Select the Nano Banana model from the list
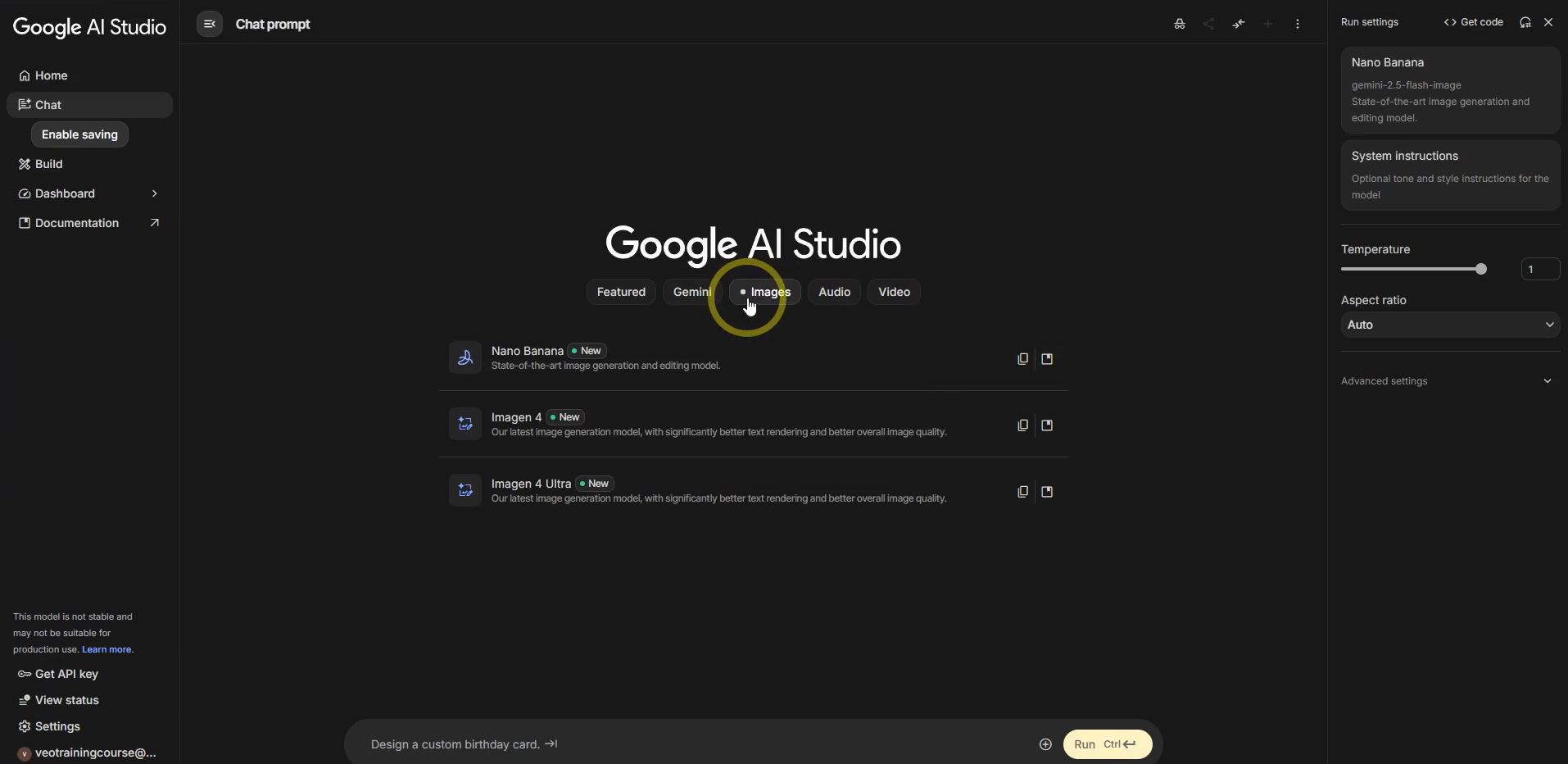This screenshot has height=764, width=1568. pyautogui.click(x=754, y=357)
